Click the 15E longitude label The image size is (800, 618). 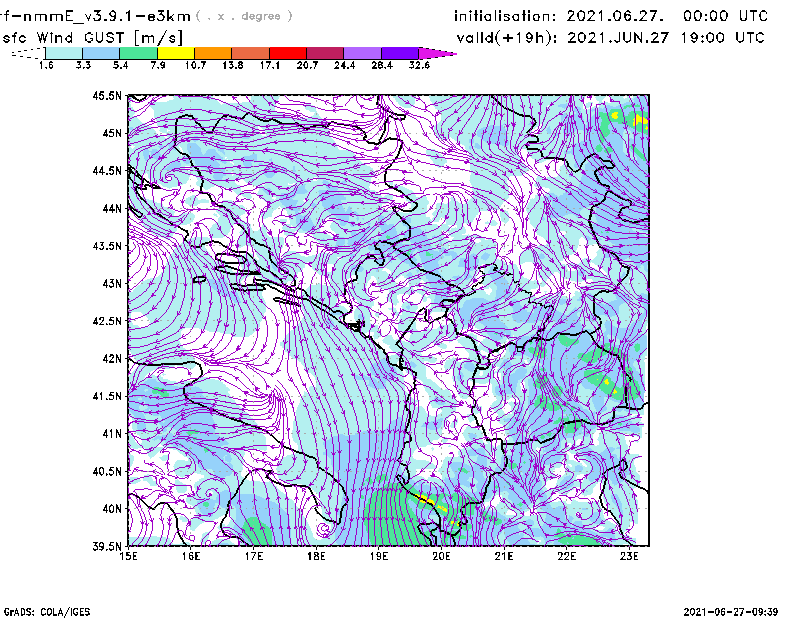pyautogui.click(x=128, y=556)
